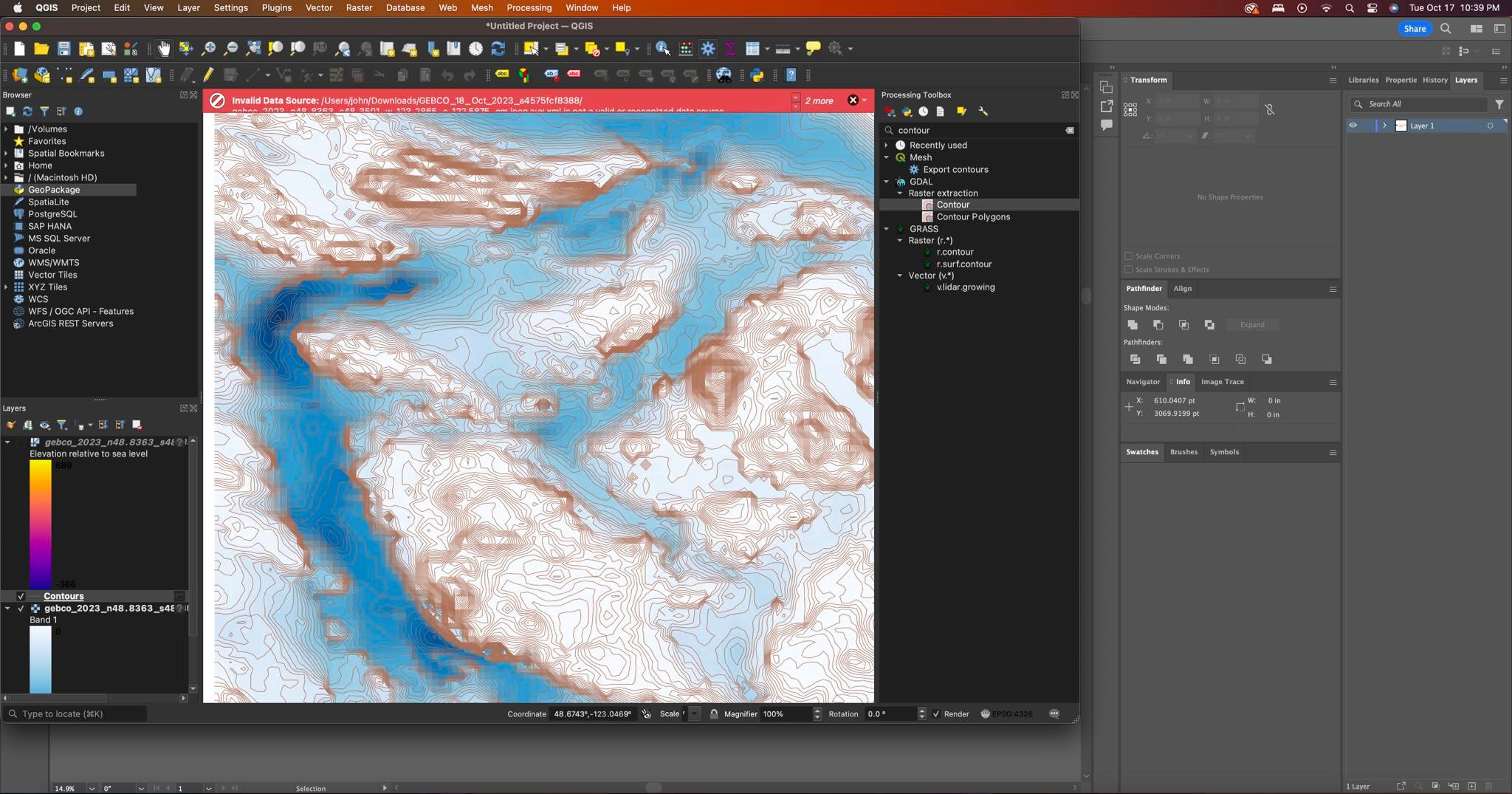Click the New Project icon in QGIS toolbar
The height and width of the screenshot is (794, 1512).
click(19, 49)
